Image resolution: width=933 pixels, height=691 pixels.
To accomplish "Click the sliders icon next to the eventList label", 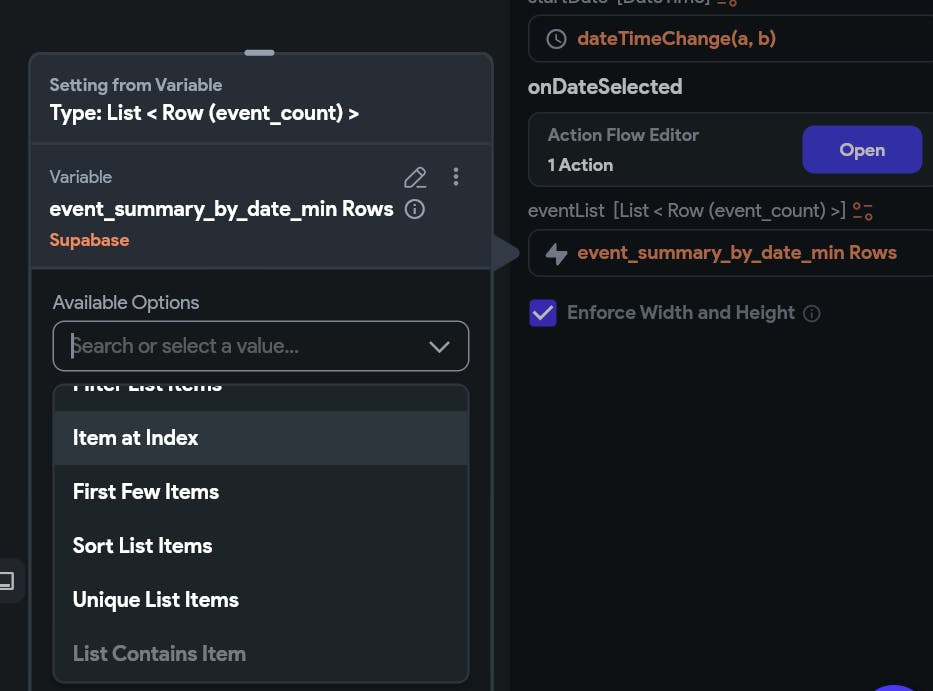I will pyautogui.click(x=863, y=211).
